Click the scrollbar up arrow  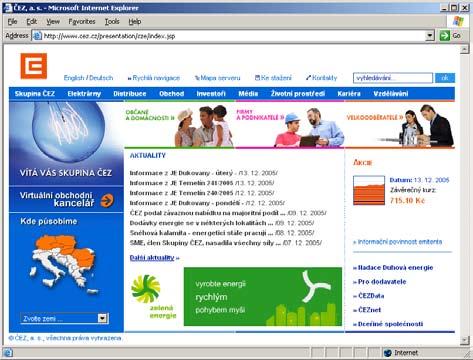tap(464, 50)
